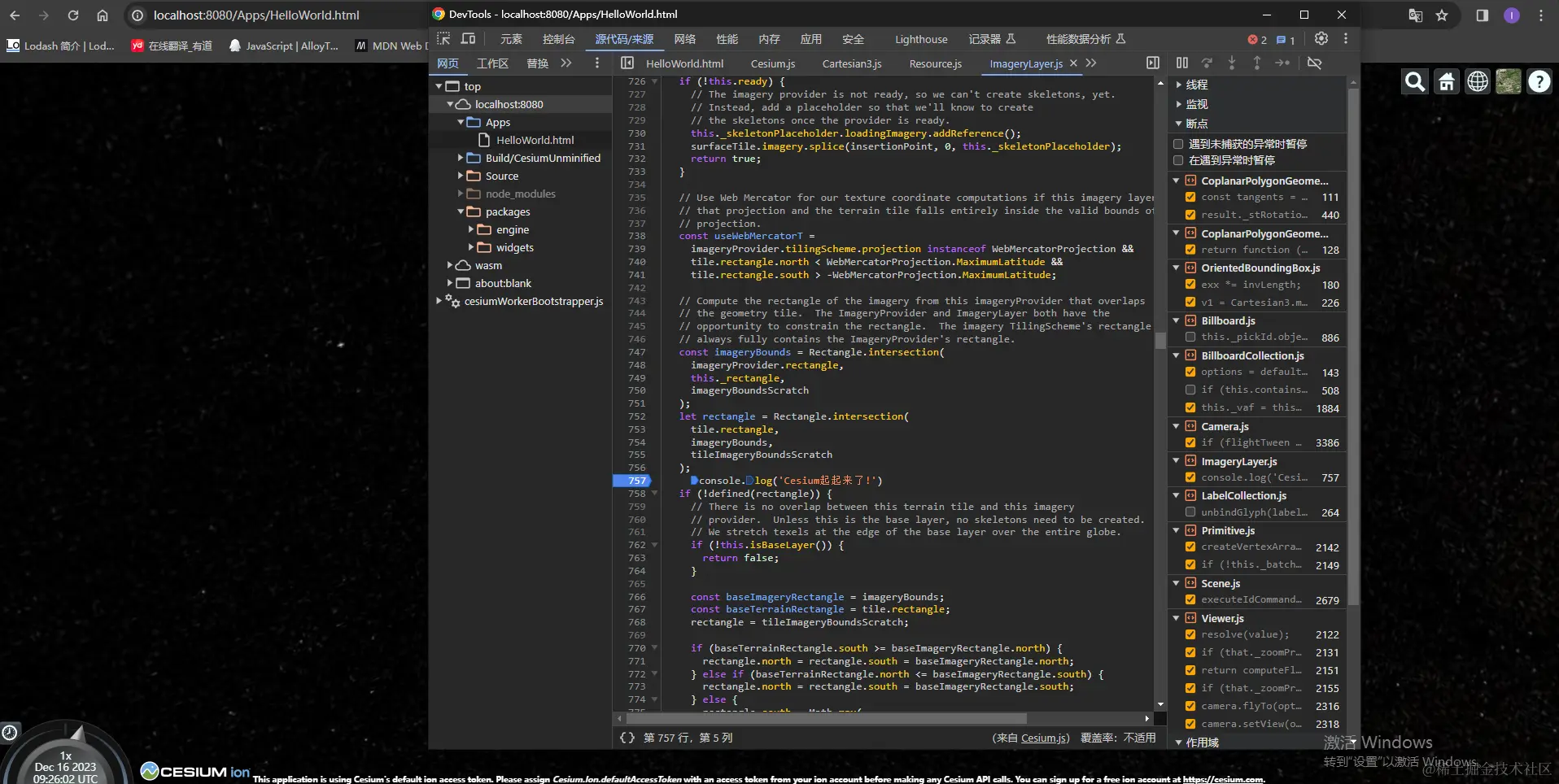Screen dimensions: 1559x784
Task: Open DevTools settings gear
Action: click(1321, 39)
